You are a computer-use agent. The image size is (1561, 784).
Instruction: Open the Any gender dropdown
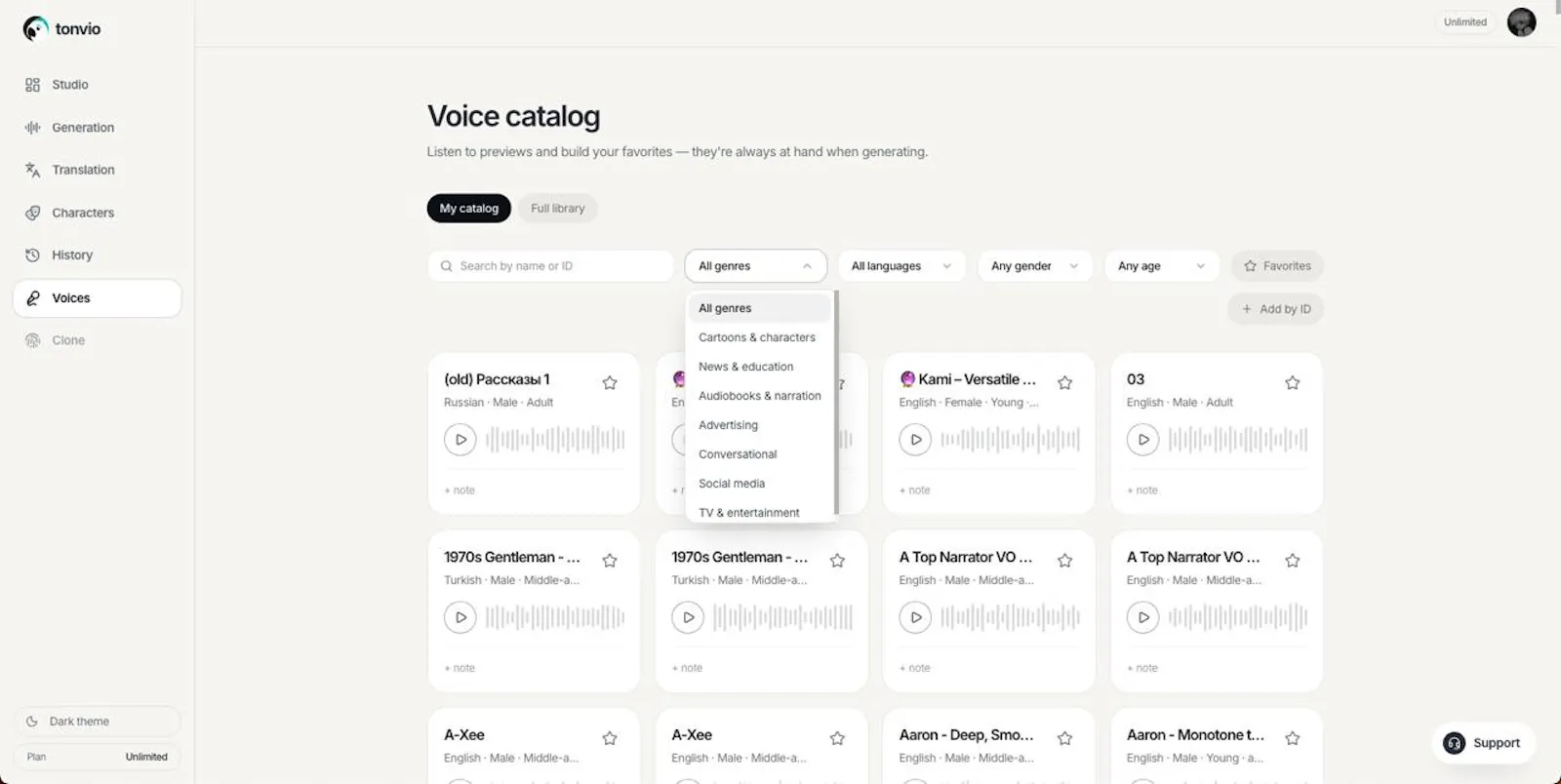1034,266
